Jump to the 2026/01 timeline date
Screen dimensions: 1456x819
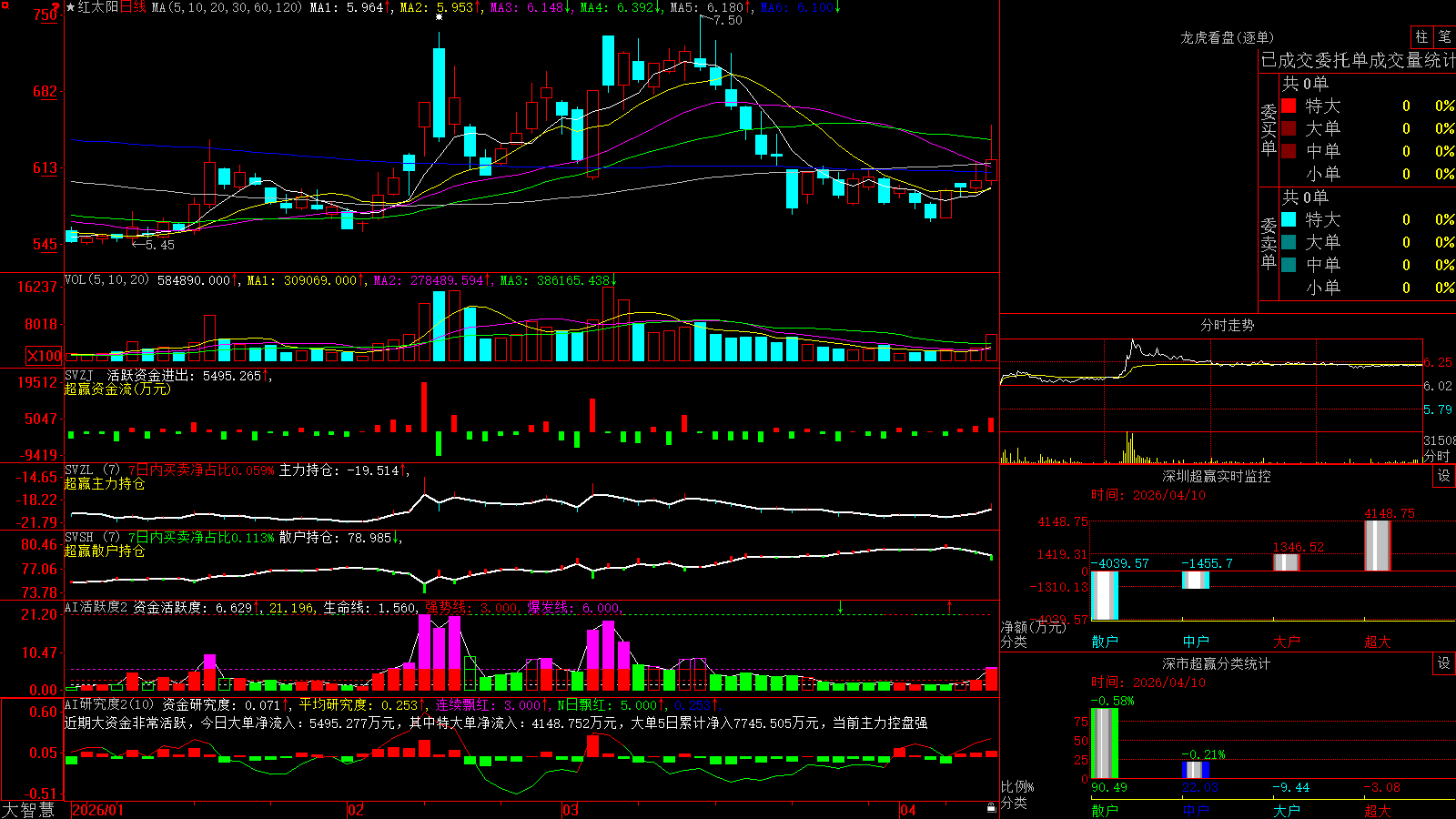(x=97, y=810)
